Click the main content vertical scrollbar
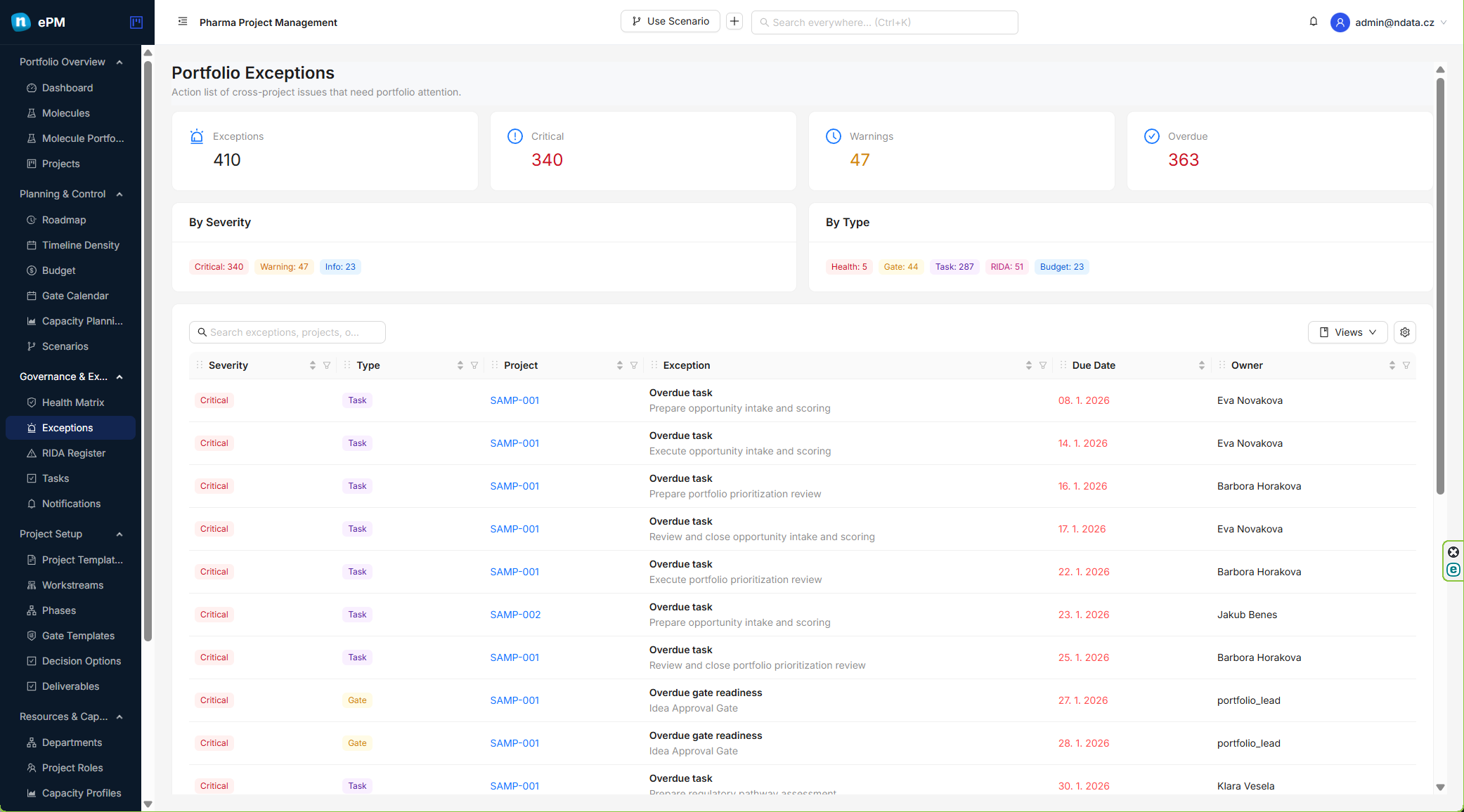 pos(1440,284)
